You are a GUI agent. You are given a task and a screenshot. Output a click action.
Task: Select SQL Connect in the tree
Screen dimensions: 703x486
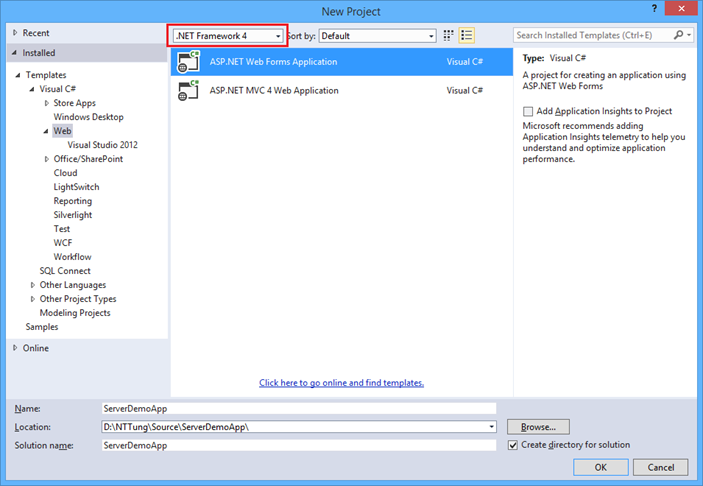click(65, 271)
